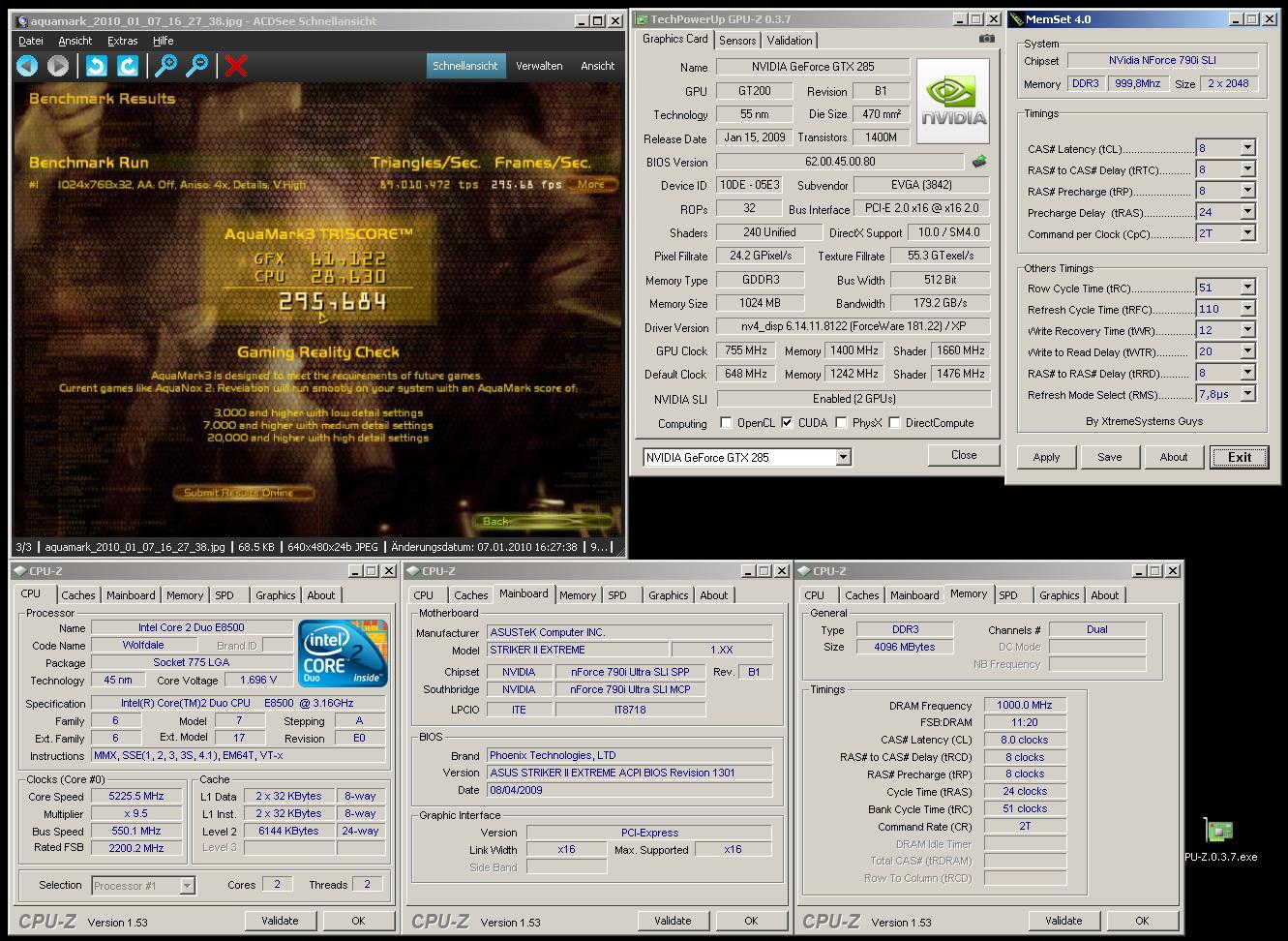Viewport: 1288px width, 941px height.
Task: Click NVIDIA logo in GPU-Z
Action: [x=953, y=102]
